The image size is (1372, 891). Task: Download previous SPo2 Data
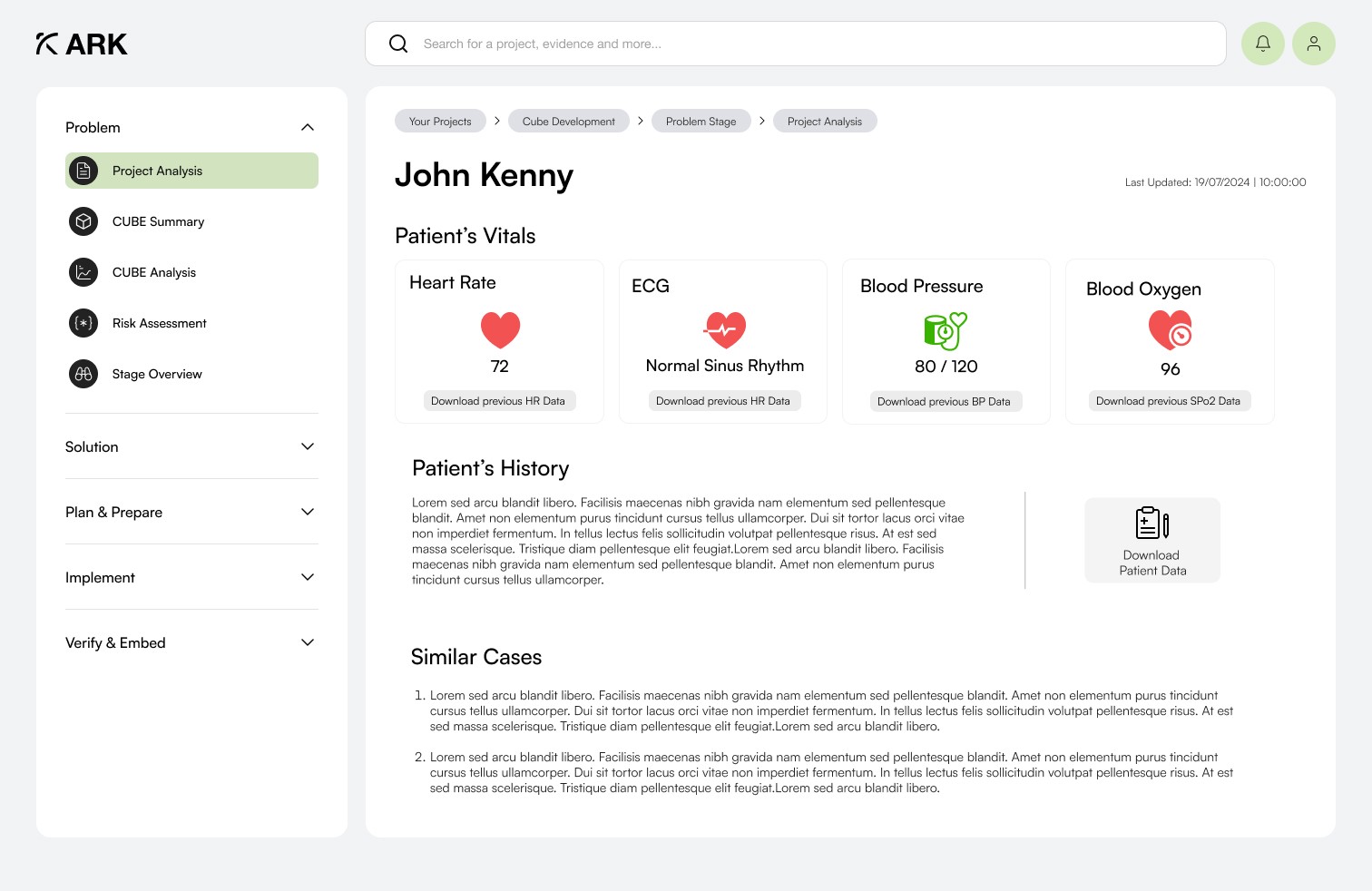(x=1168, y=401)
